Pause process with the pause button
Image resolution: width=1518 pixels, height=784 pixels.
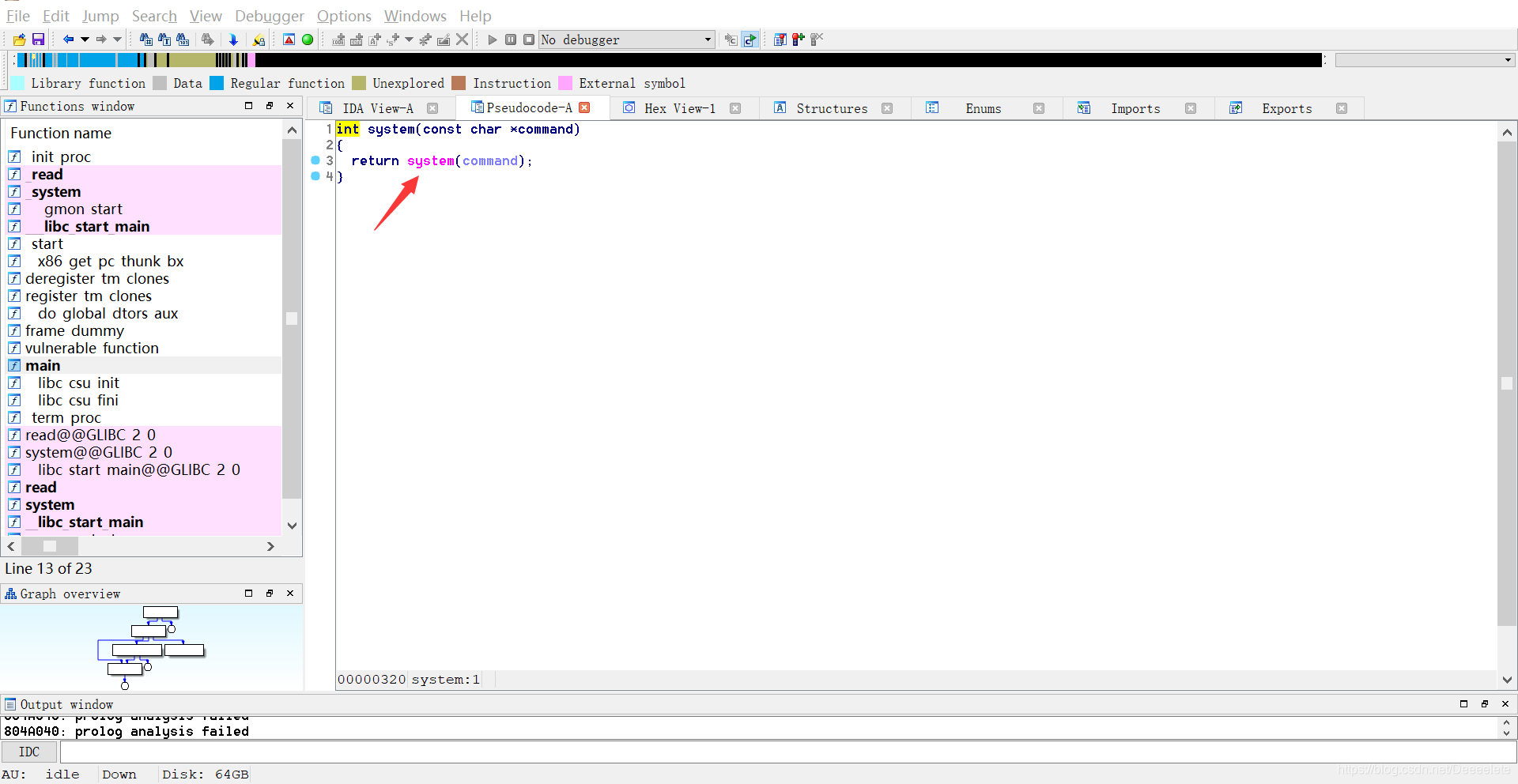(511, 40)
